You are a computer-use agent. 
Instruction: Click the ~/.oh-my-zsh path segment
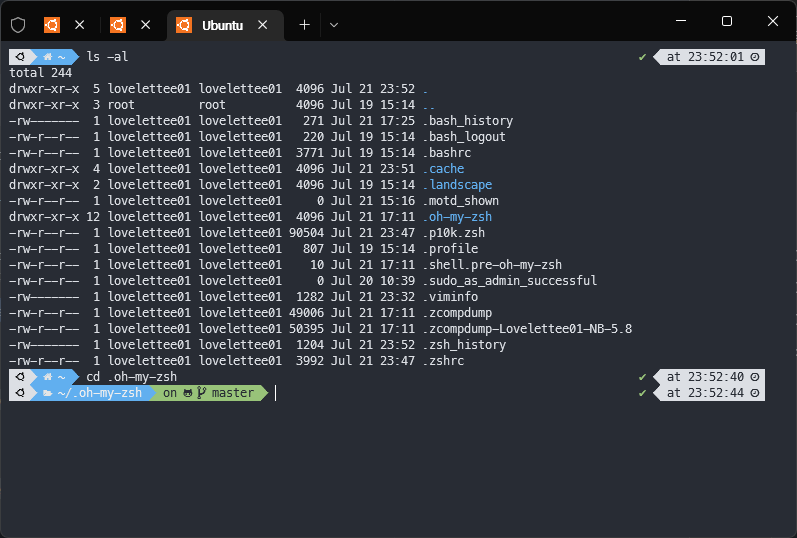[100, 393]
